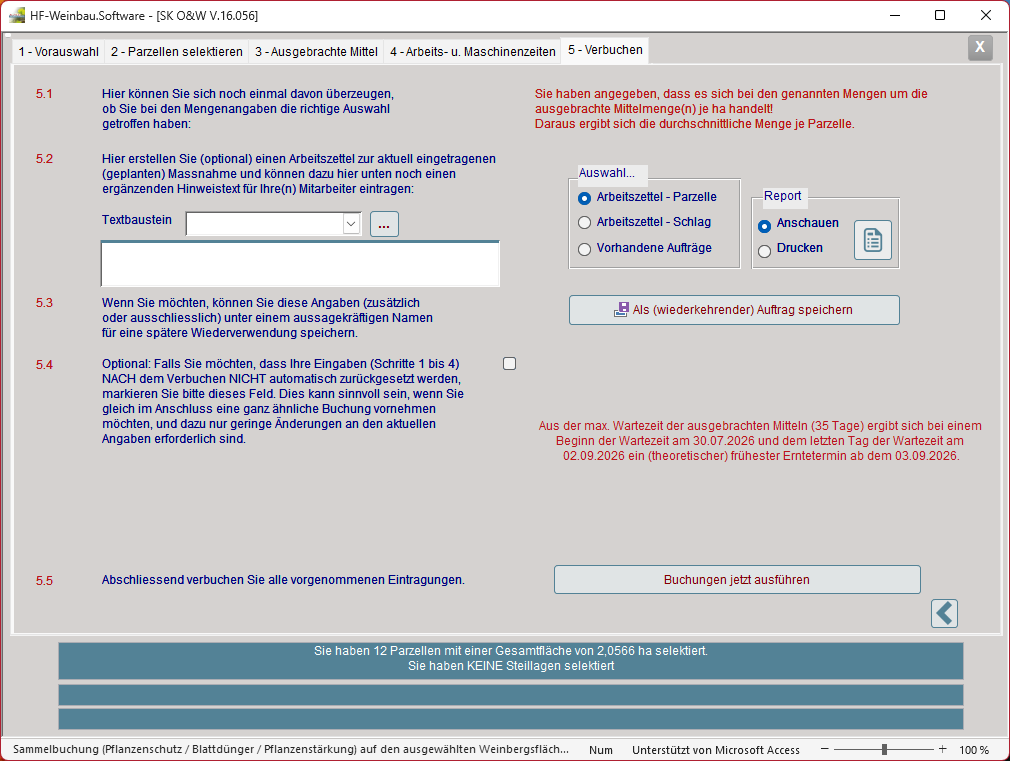Open 4 - Arbeits- u. Maschinenzeiten tab
The image size is (1010, 761).
pyautogui.click(x=473, y=52)
